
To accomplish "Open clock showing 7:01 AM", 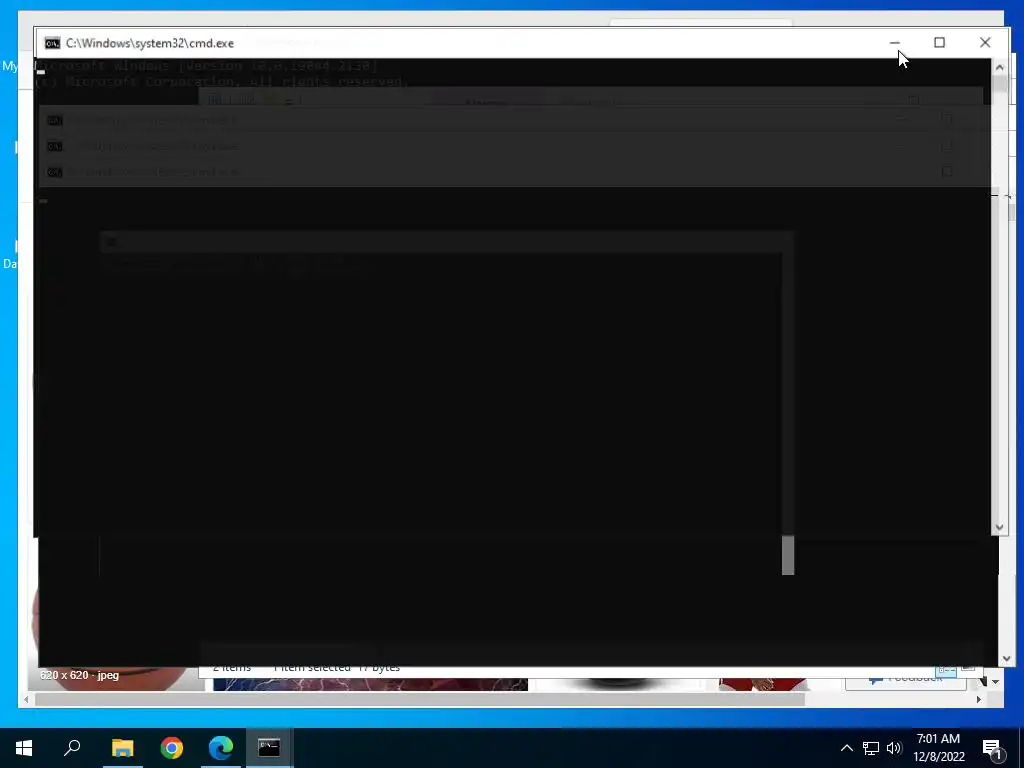I will point(938,748).
